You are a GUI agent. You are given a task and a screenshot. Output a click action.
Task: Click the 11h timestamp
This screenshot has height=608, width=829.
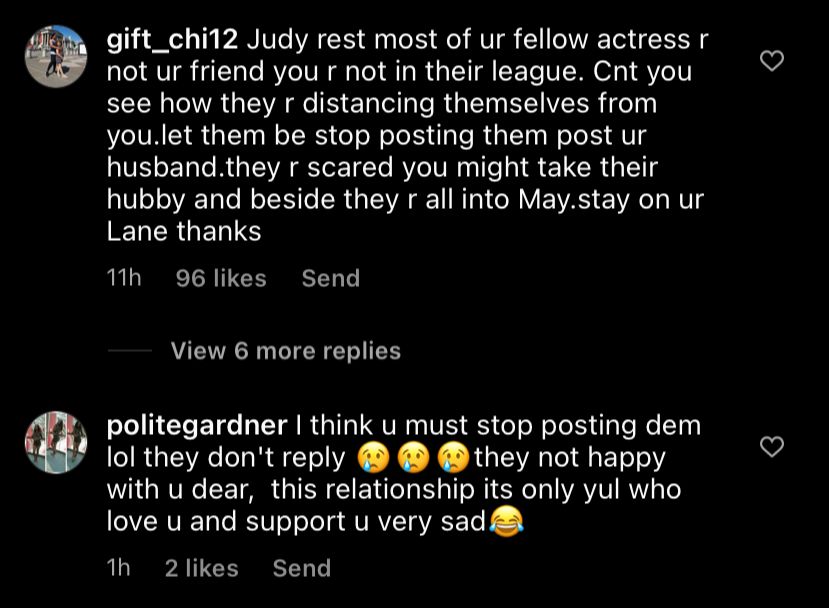pos(123,278)
